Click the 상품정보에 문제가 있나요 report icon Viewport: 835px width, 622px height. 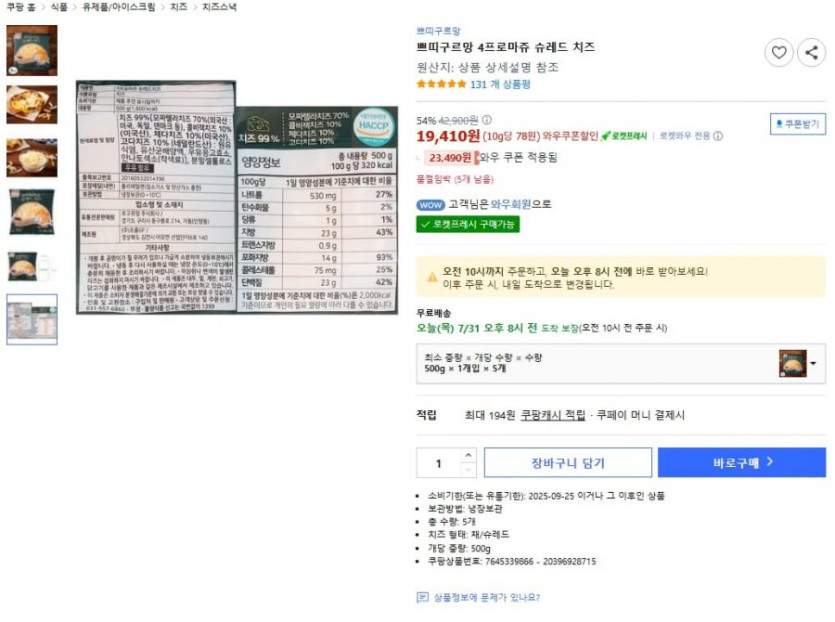(422, 598)
